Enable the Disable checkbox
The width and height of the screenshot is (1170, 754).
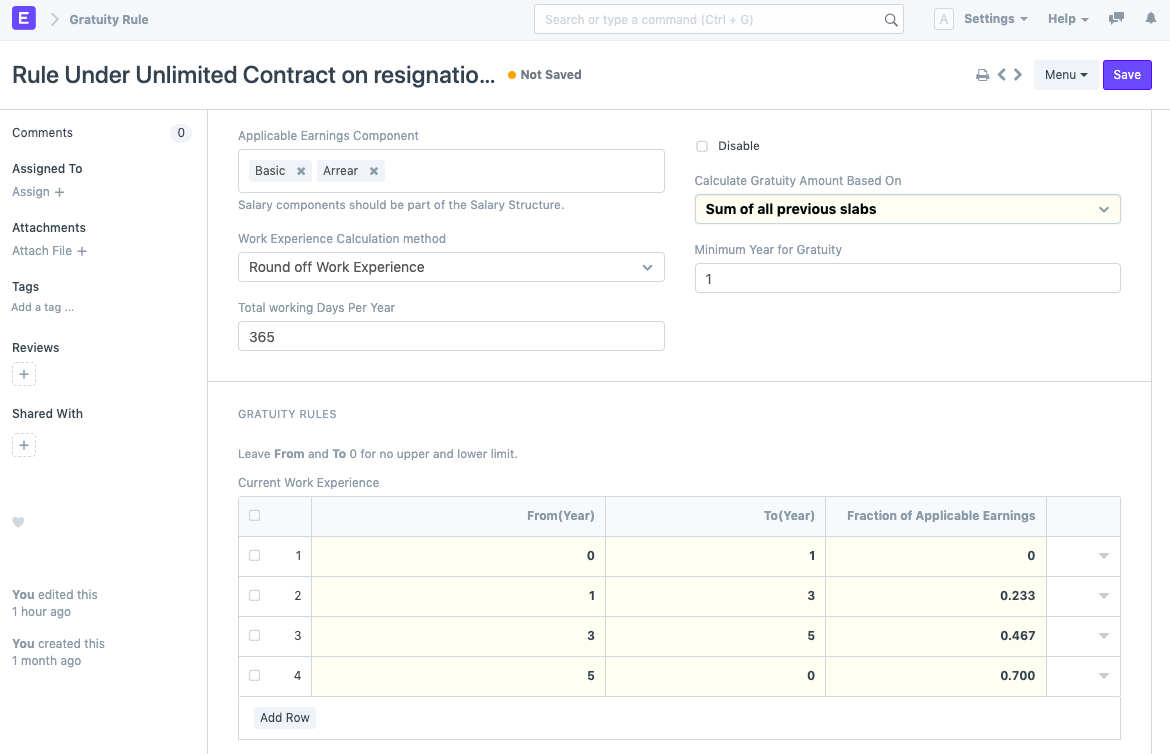tap(702, 146)
